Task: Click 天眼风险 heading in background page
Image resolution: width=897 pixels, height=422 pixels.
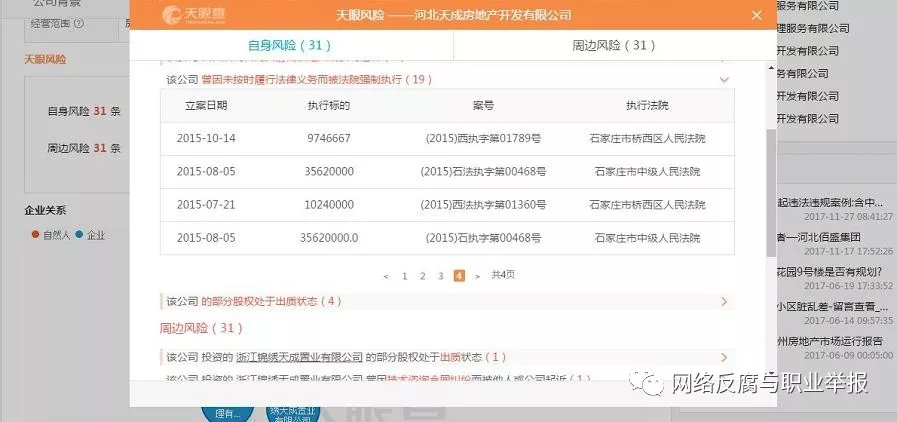Action: [x=45, y=59]
